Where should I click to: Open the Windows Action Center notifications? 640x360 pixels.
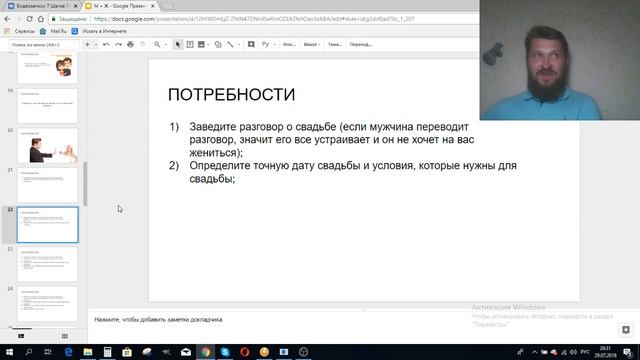click(627, 352)
